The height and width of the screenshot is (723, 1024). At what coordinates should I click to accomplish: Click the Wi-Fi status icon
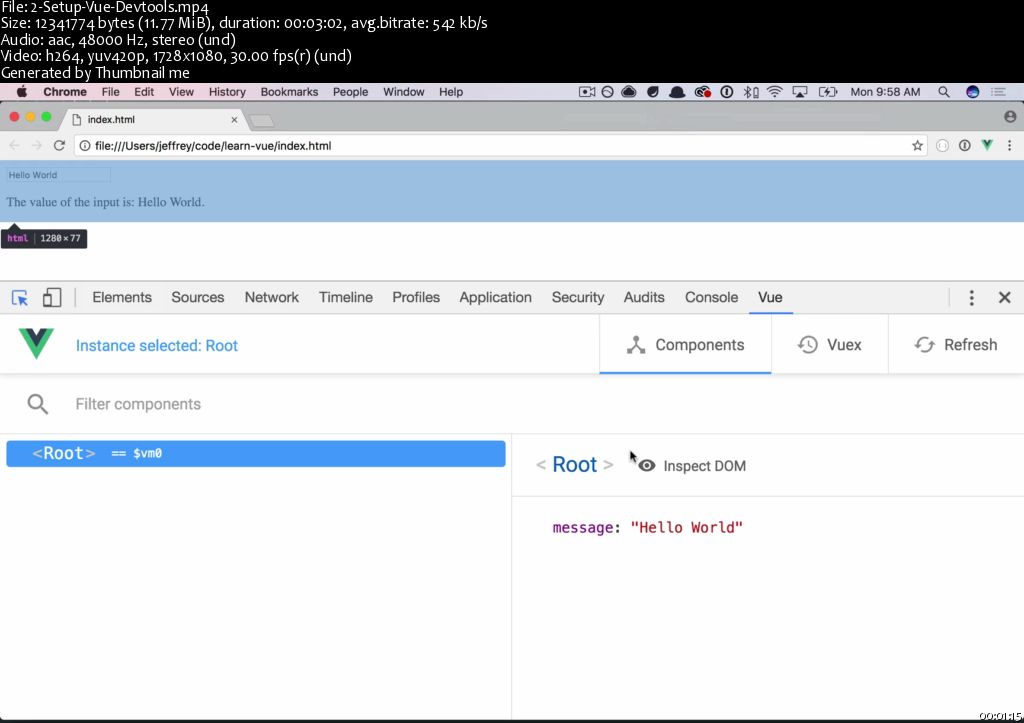click(775, 92)
